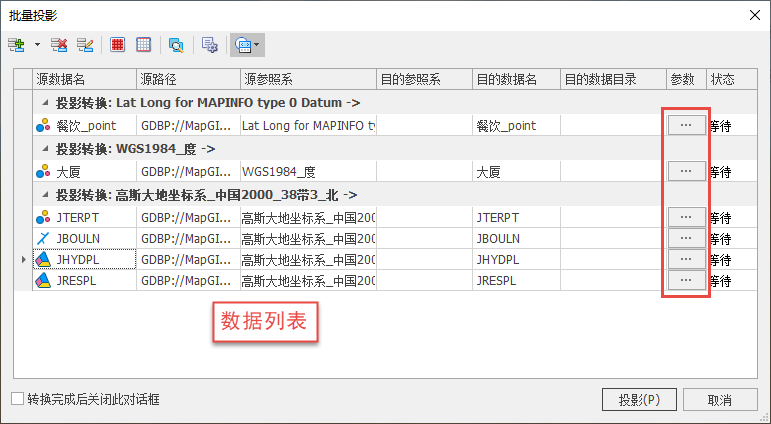Click the 目的参照系 cell for 大厦
Viewport: 771px width, 424px height.
tap(423, 171)
